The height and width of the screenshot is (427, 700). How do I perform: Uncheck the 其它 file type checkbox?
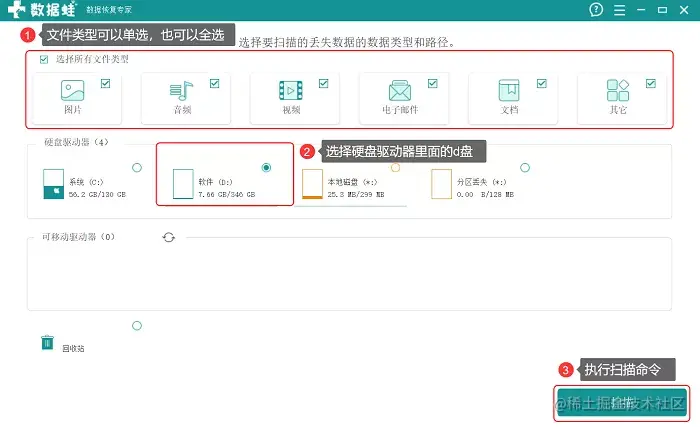pos(651,84)
